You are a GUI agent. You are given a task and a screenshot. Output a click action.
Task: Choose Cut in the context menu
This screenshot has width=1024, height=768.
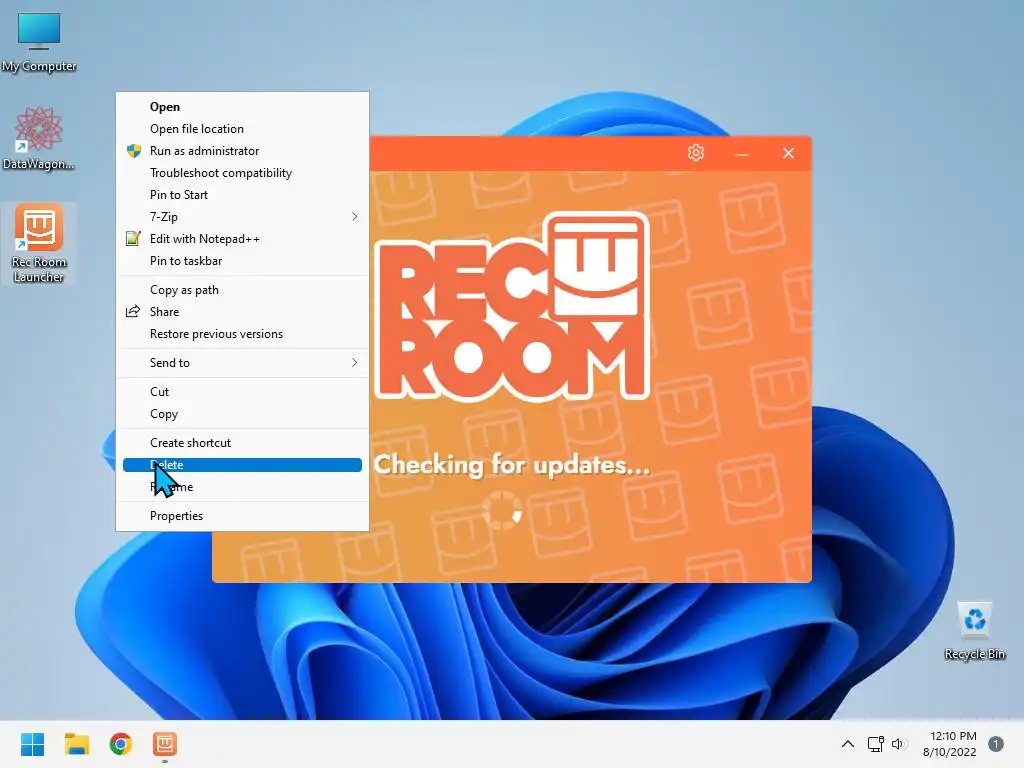pyautogui.click(x=242, y=392)
